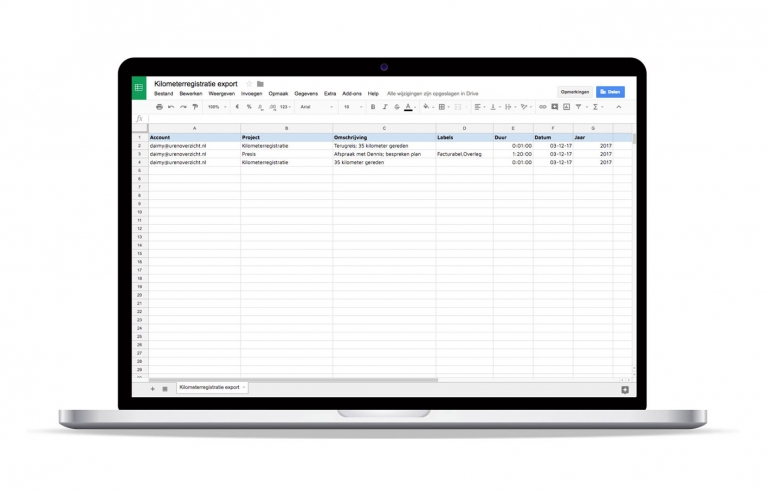Open the Weergeven menu
This screenshot has height=493, width=768.
pos(221,94)
